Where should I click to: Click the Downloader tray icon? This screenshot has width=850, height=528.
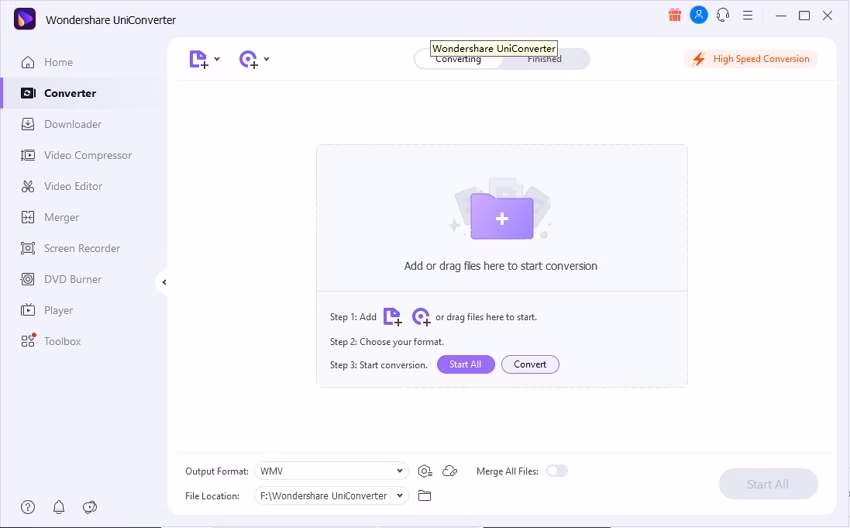click(x=28, y=124)
